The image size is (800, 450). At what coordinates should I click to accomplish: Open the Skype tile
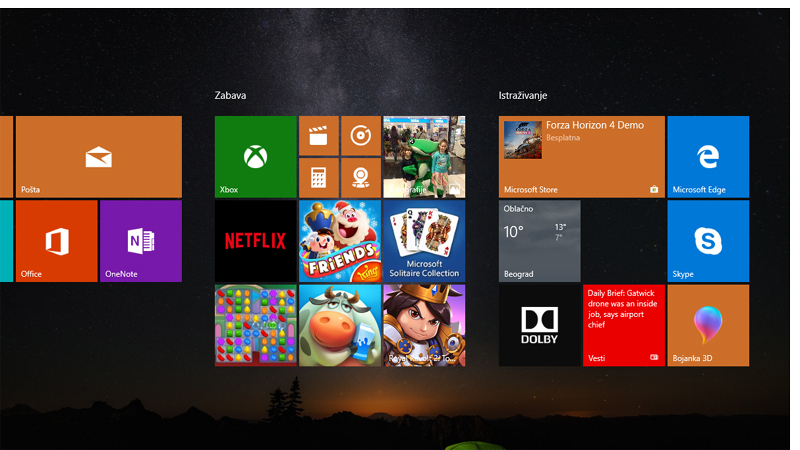point(708,241)
